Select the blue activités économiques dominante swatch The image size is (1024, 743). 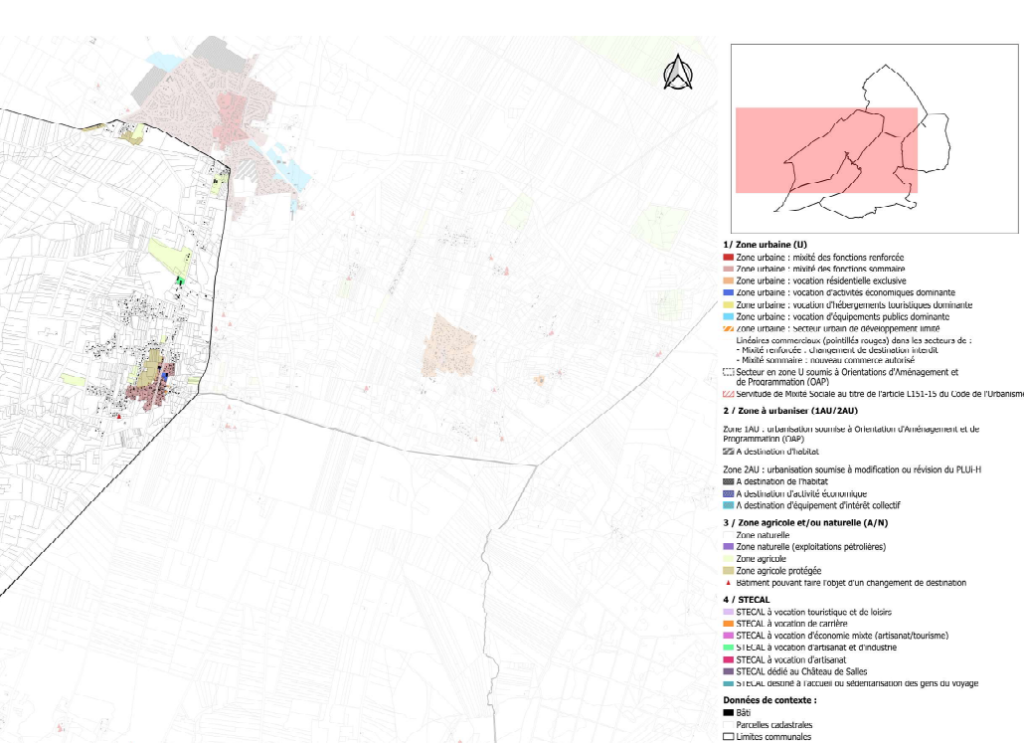tap(727, 292)
